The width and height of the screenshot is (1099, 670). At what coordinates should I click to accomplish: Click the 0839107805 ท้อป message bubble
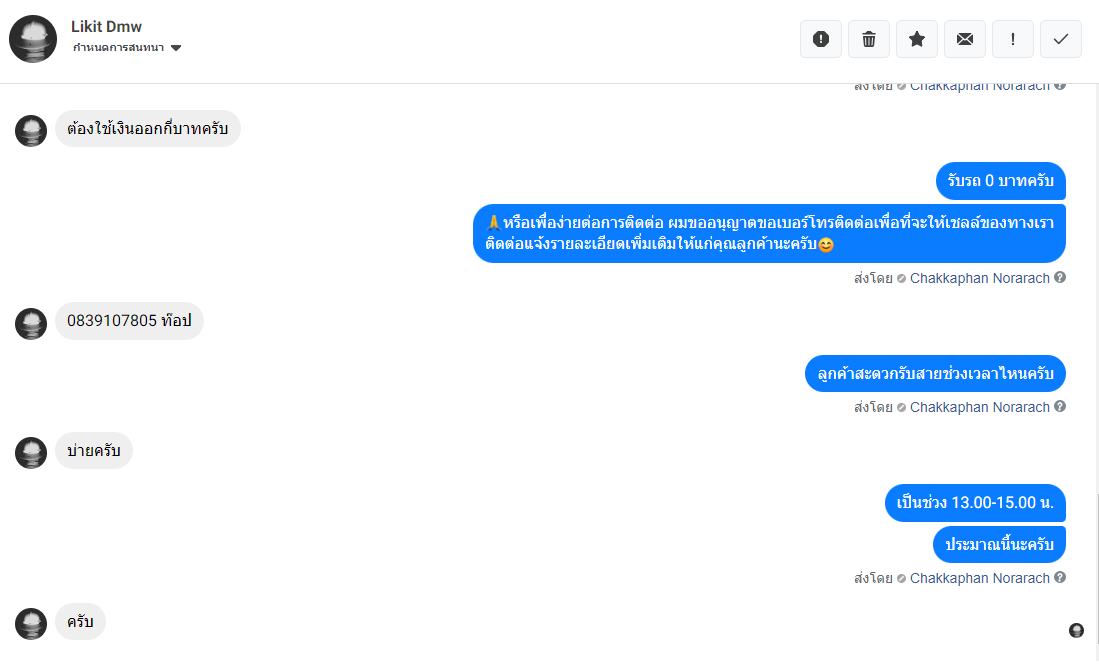[x=129, y=321]
